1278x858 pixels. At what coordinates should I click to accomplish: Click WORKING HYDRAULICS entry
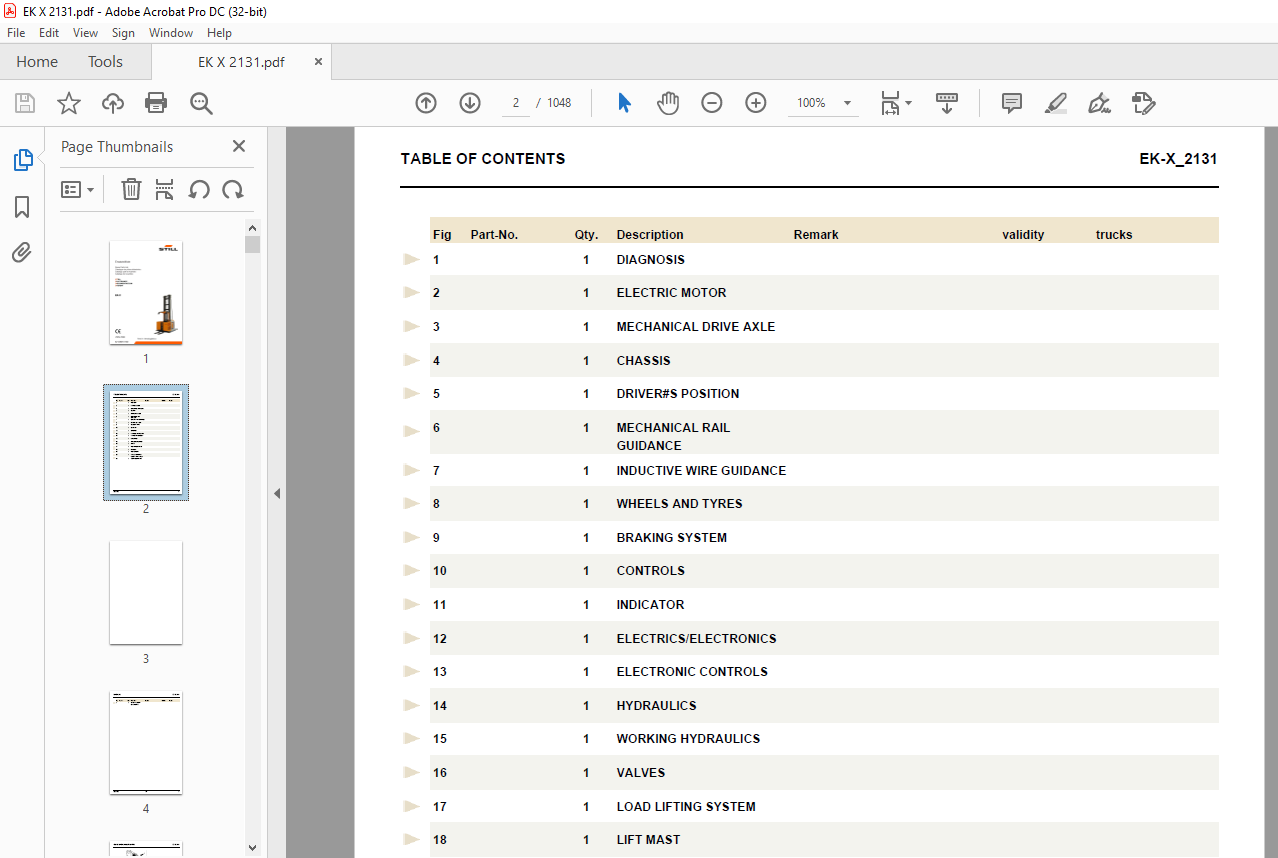[688, 739]
